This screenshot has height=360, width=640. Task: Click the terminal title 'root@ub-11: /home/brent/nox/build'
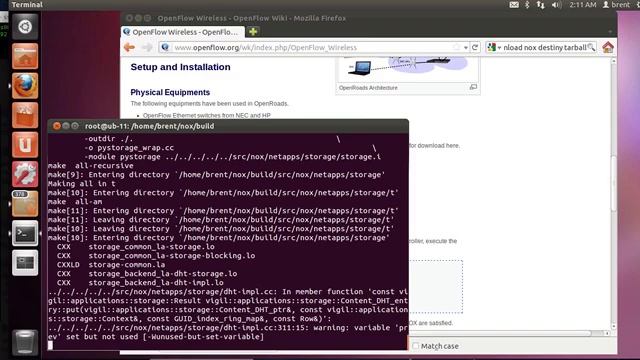click(x=149, y=126)
